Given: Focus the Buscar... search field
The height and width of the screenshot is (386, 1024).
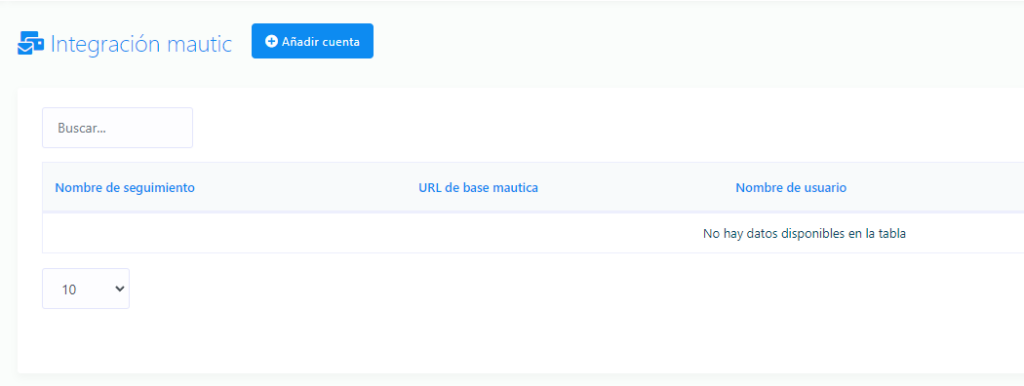Looking at the screenshot, I should 118,127.
